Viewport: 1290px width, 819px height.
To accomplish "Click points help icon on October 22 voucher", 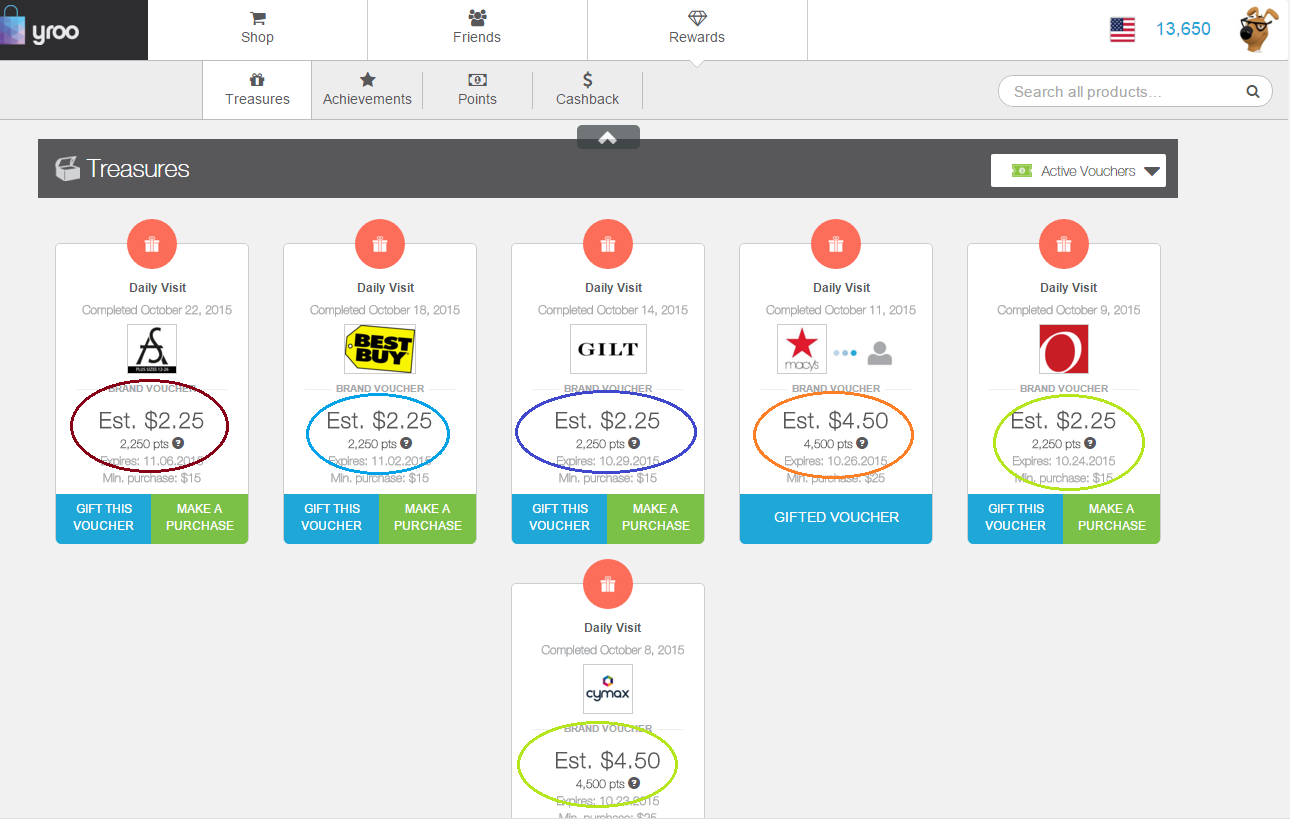I will click(x=178, y=443).
